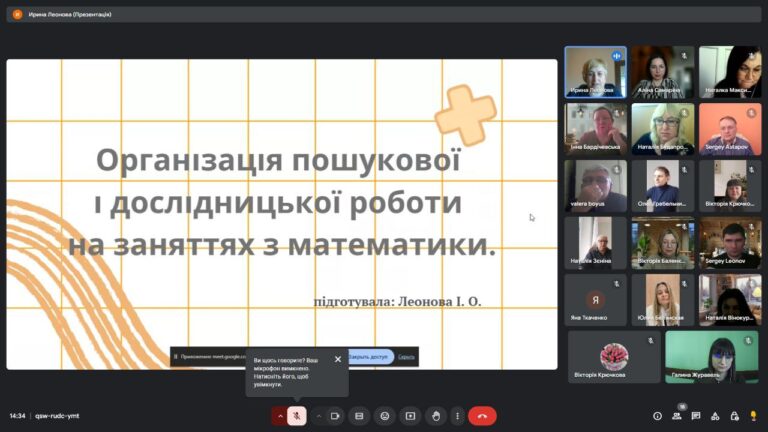This screenshot has height=432, width=768.
Task: Open the emoji reactions button
Action: [384, 416]
